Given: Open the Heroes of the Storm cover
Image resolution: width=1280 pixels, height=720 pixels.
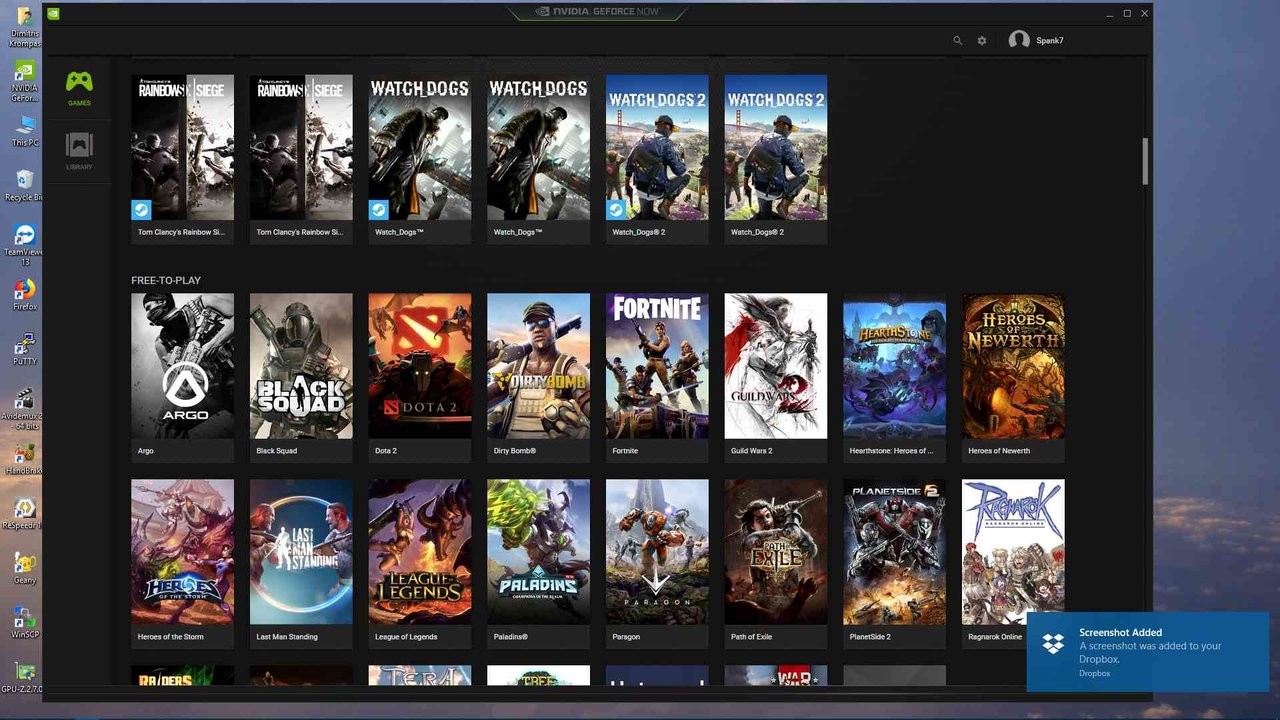Looking at the screenshot, I should (x=182, y=552).
